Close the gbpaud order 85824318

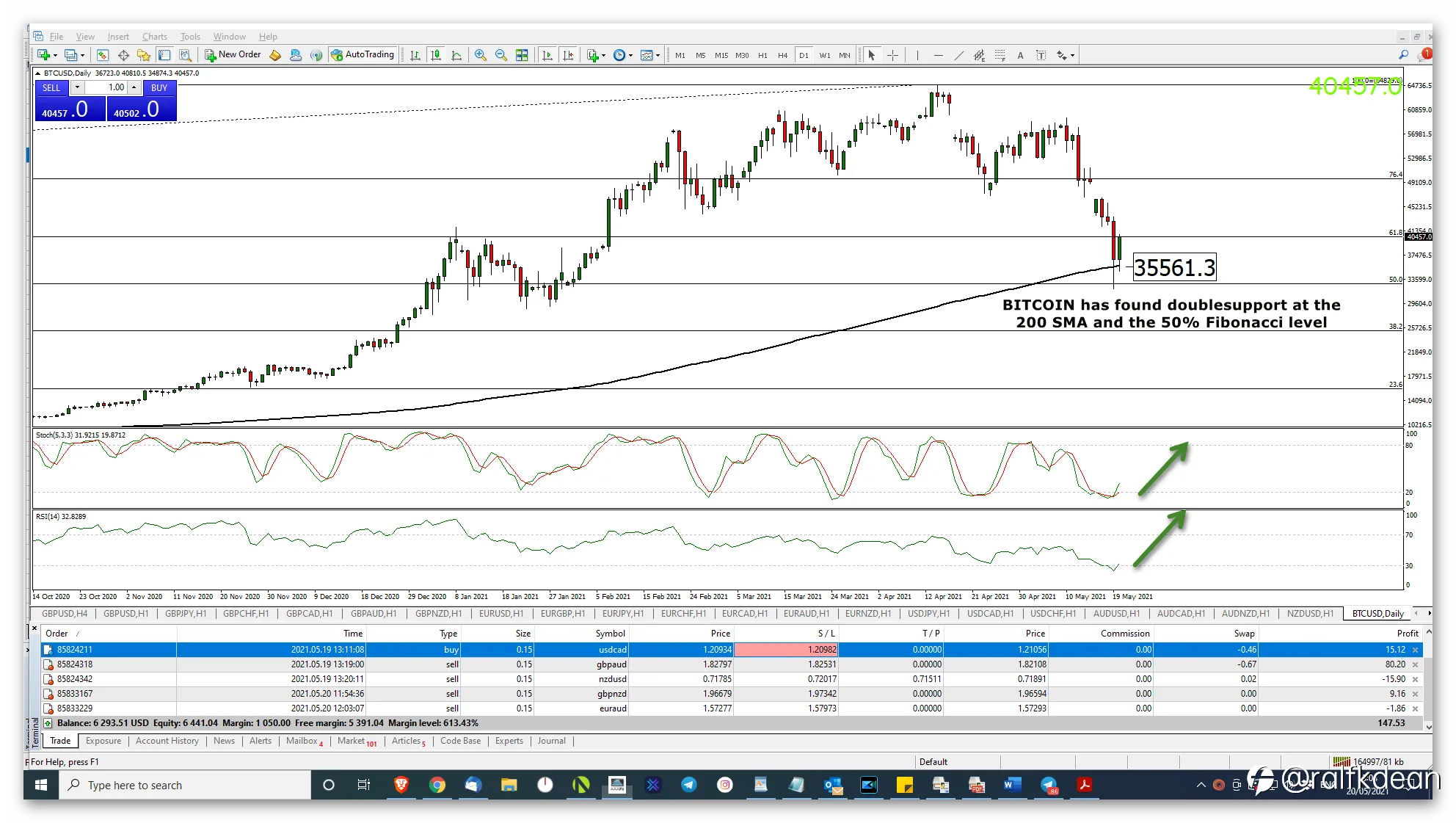[x=1416, y=665]
